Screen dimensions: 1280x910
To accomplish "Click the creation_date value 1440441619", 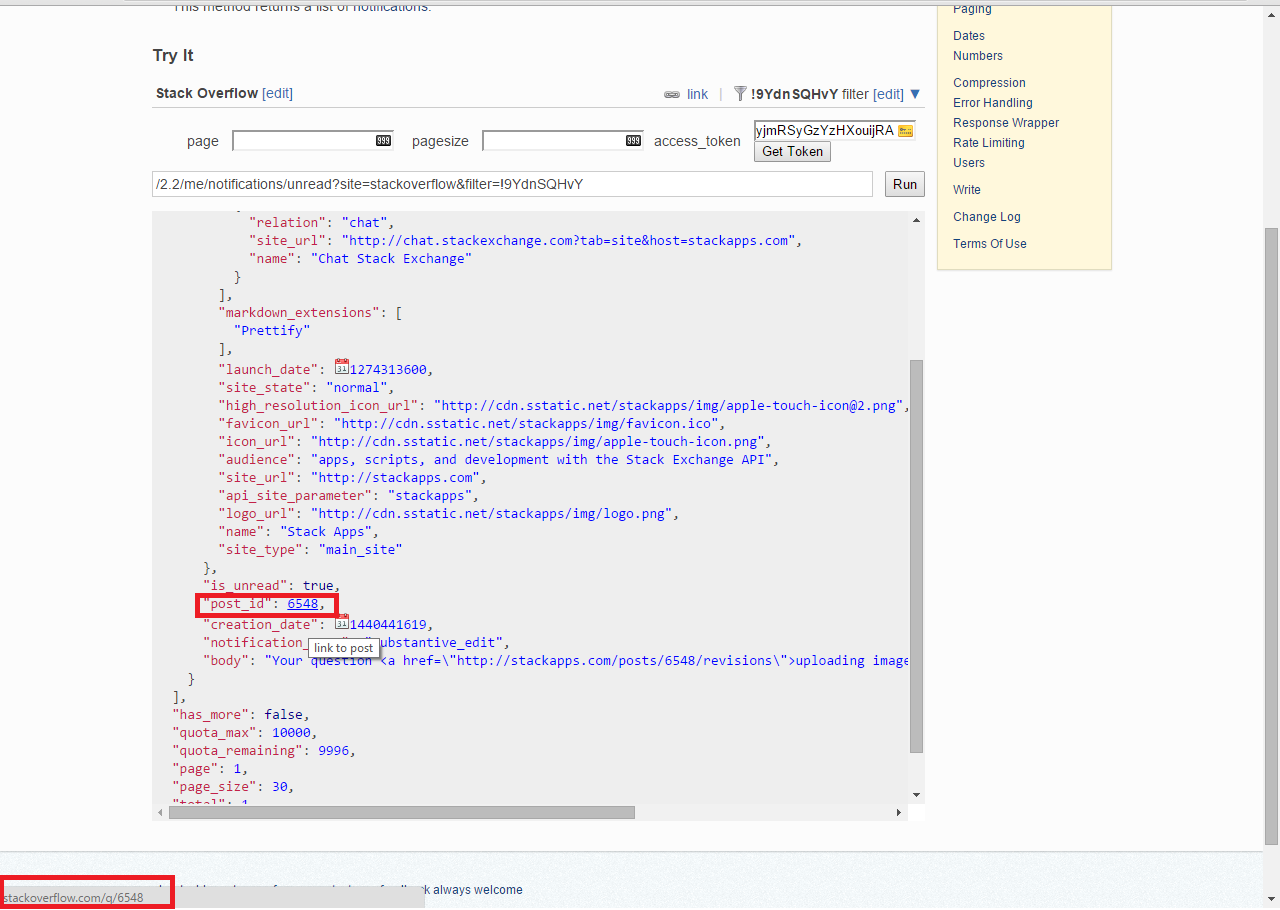I will [389, 624].
